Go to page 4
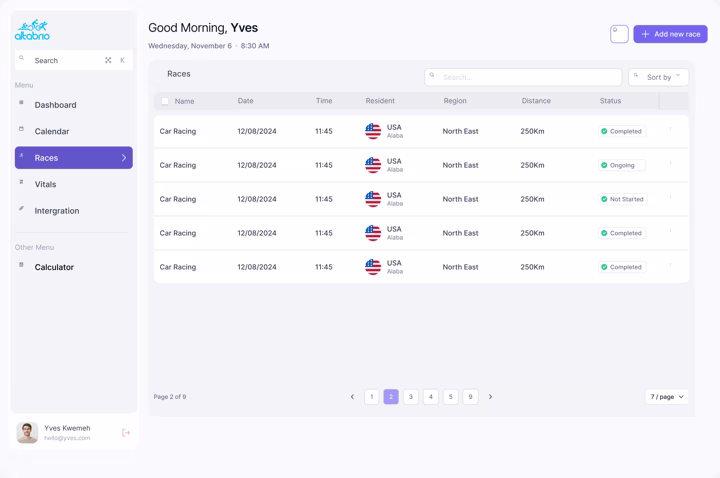 [431, 397]
